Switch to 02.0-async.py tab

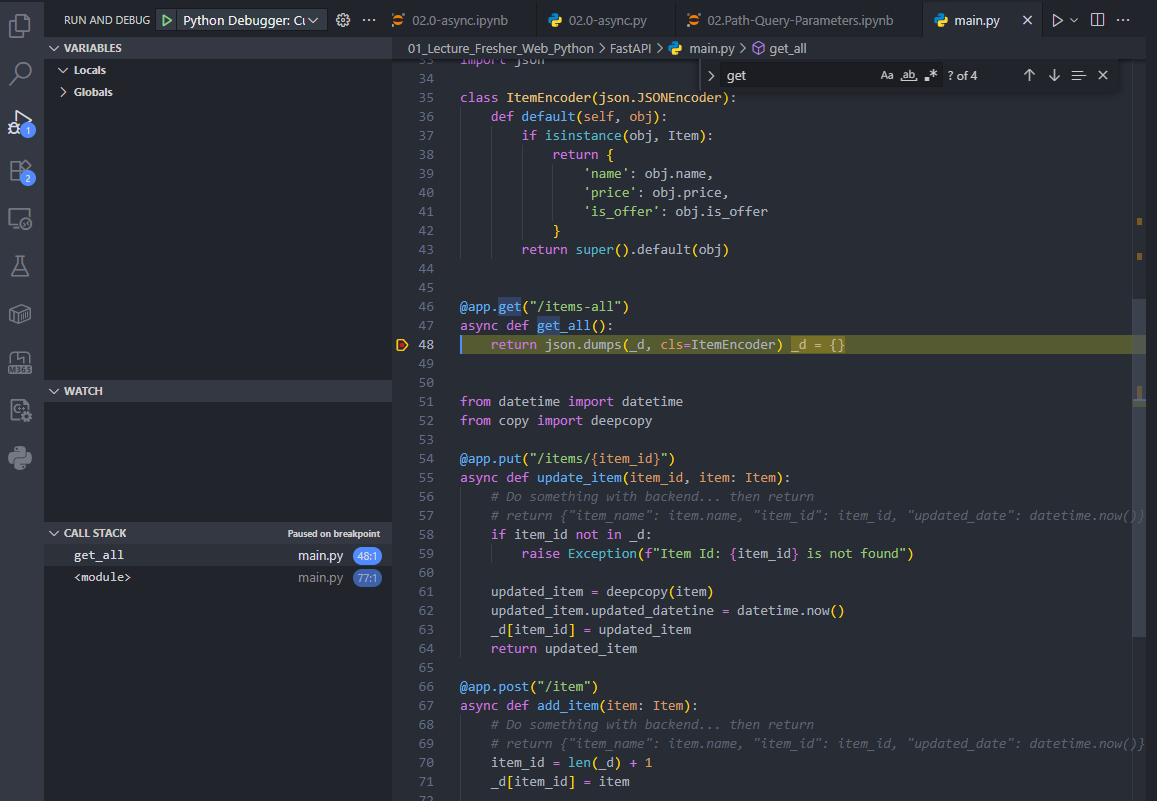click(x=608, y=21)
